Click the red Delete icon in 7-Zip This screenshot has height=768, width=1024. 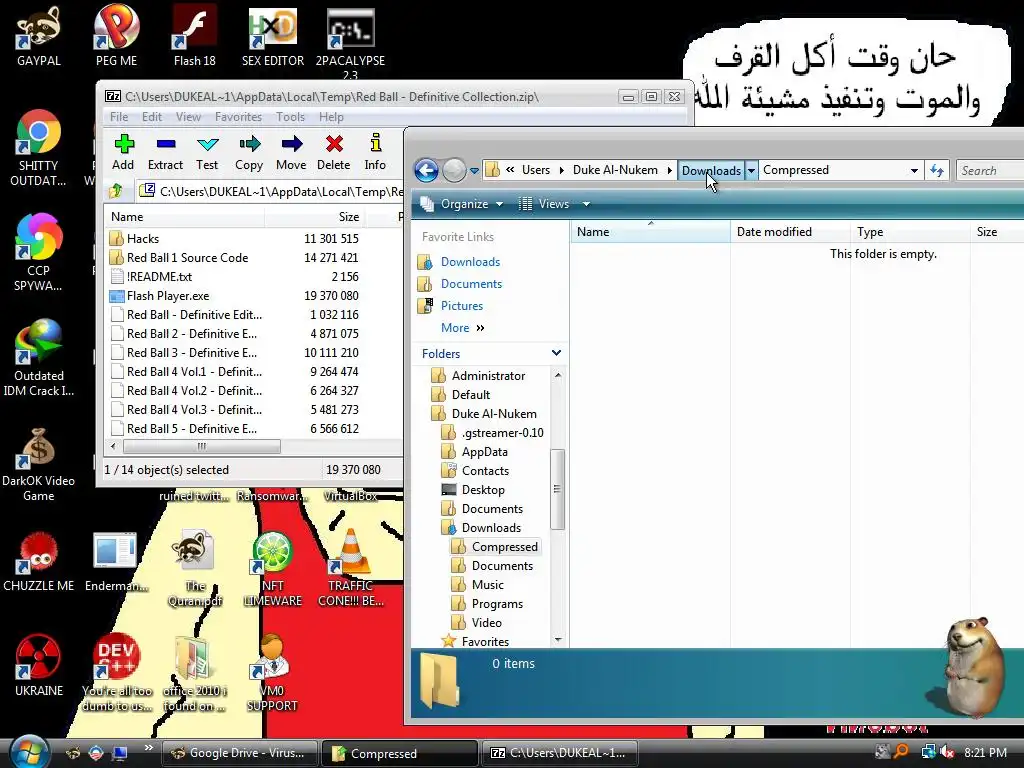click(x=334, y=152)
